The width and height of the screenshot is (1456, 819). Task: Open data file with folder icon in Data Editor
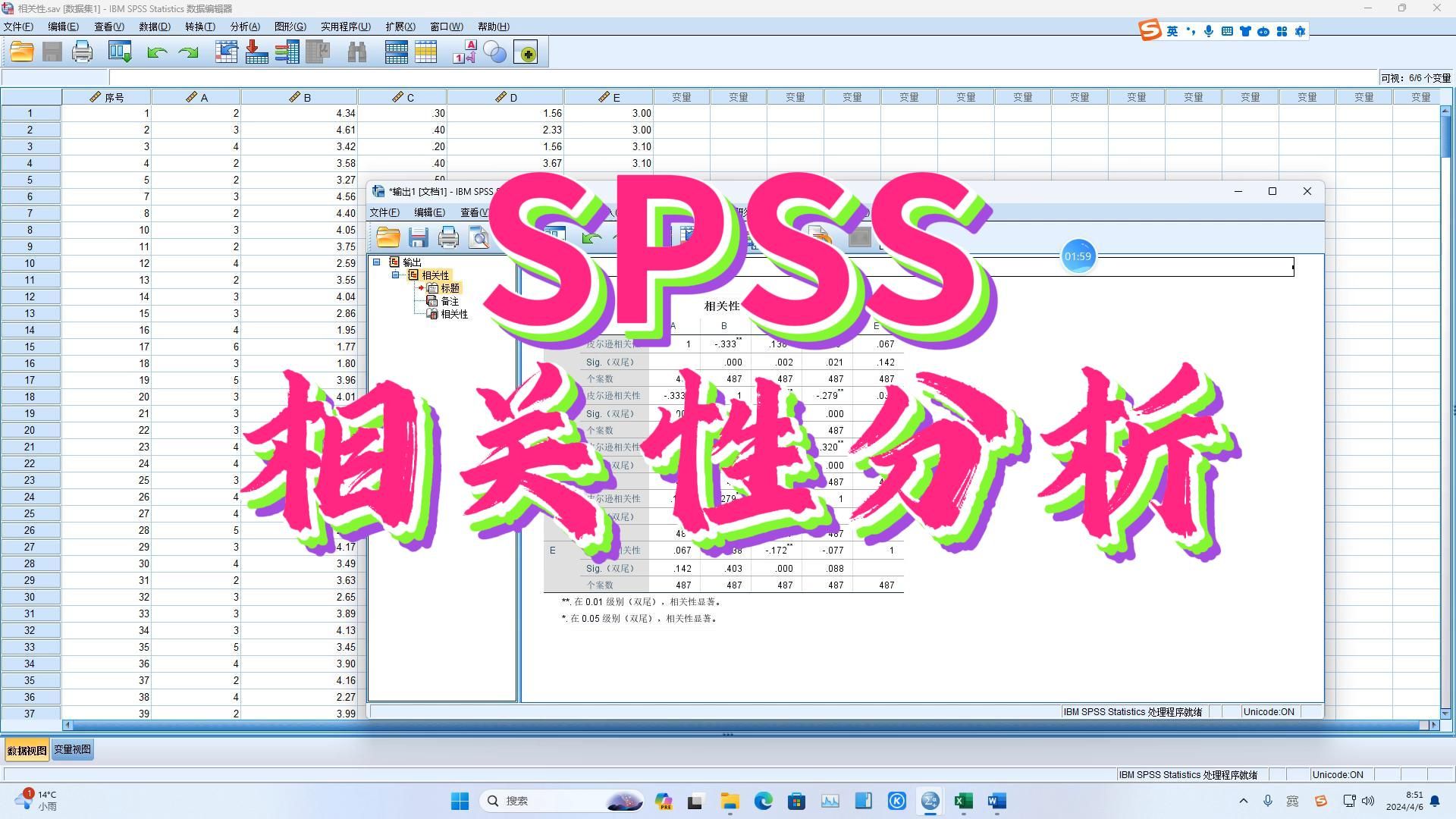22,52
